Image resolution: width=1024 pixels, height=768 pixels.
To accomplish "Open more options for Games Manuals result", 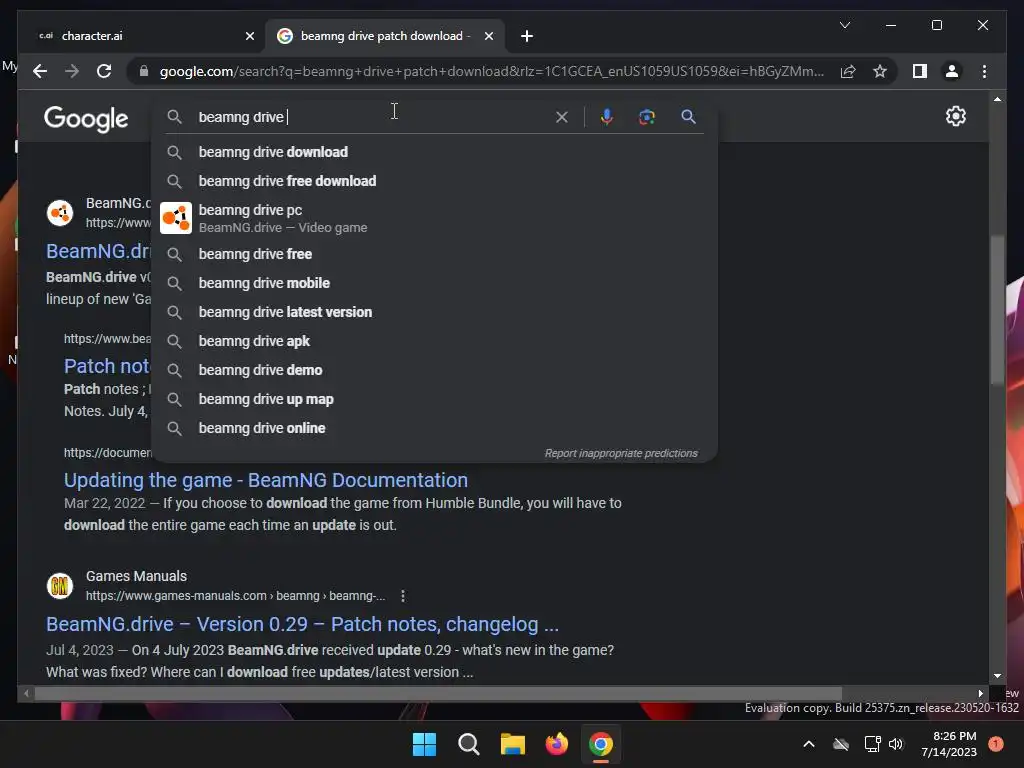I will click(x=403, y=596).
